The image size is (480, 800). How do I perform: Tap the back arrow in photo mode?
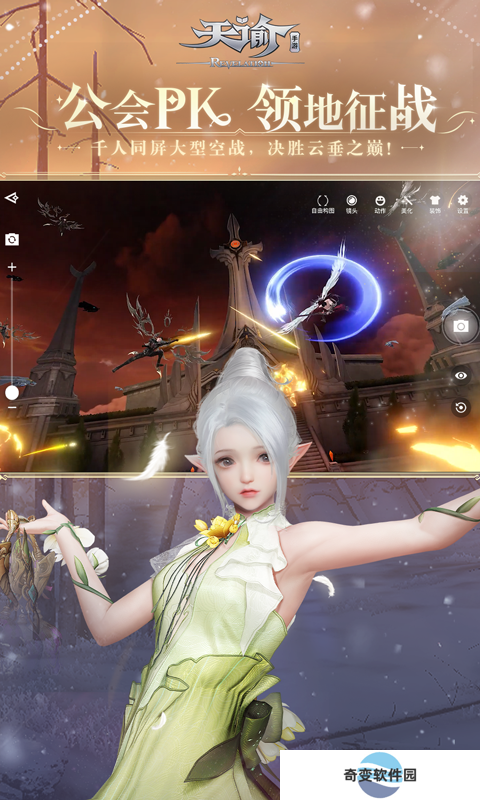[12, 198]
